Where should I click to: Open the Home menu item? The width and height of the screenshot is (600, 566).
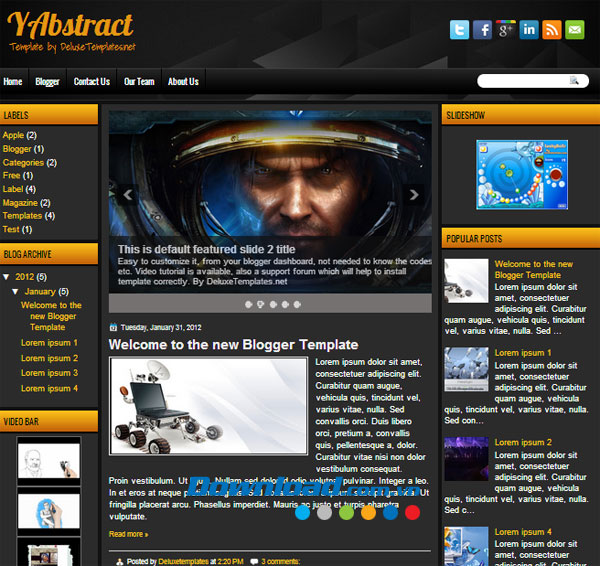pos(13,82)
